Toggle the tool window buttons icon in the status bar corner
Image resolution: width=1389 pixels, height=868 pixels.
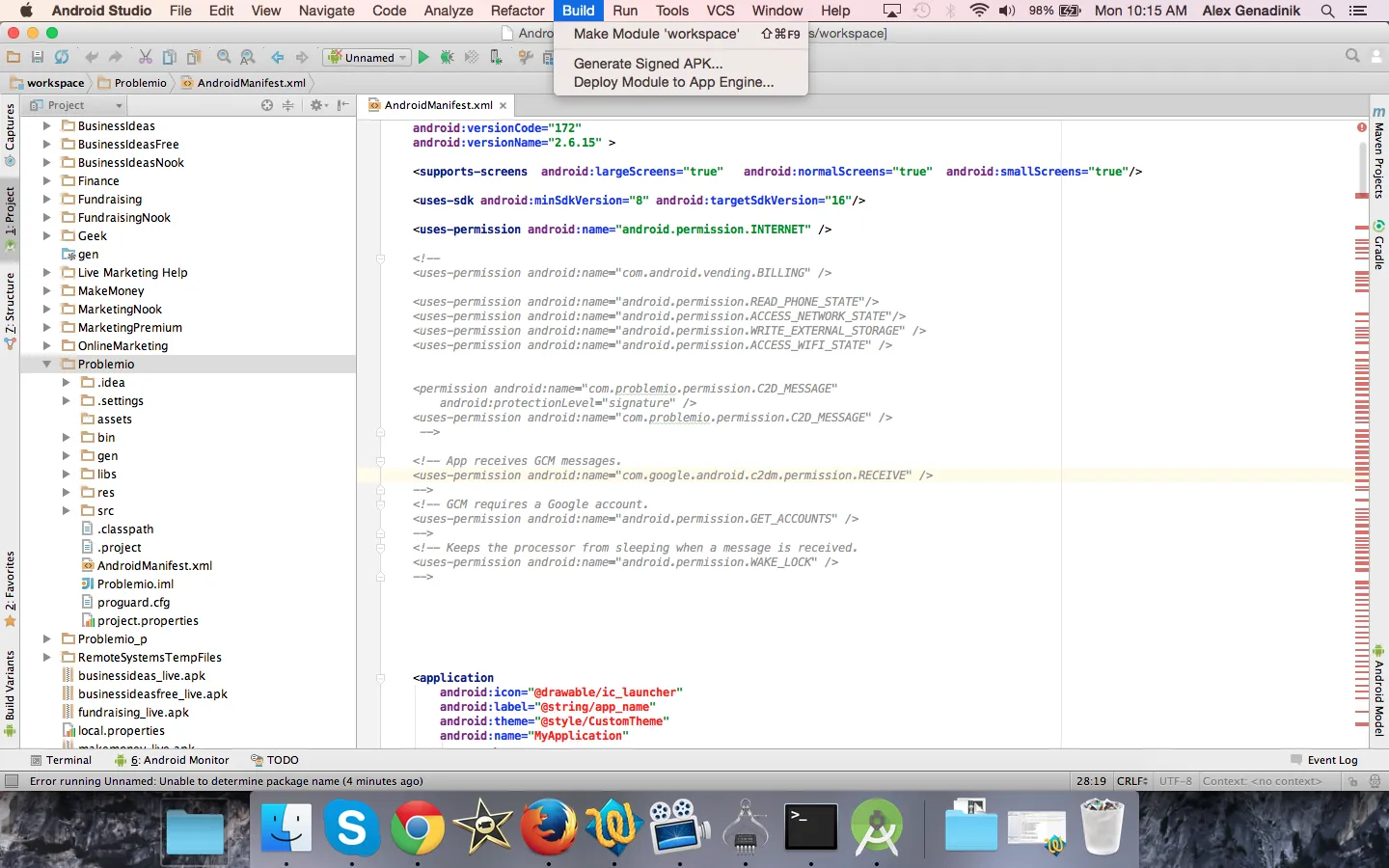click(12, 781)
